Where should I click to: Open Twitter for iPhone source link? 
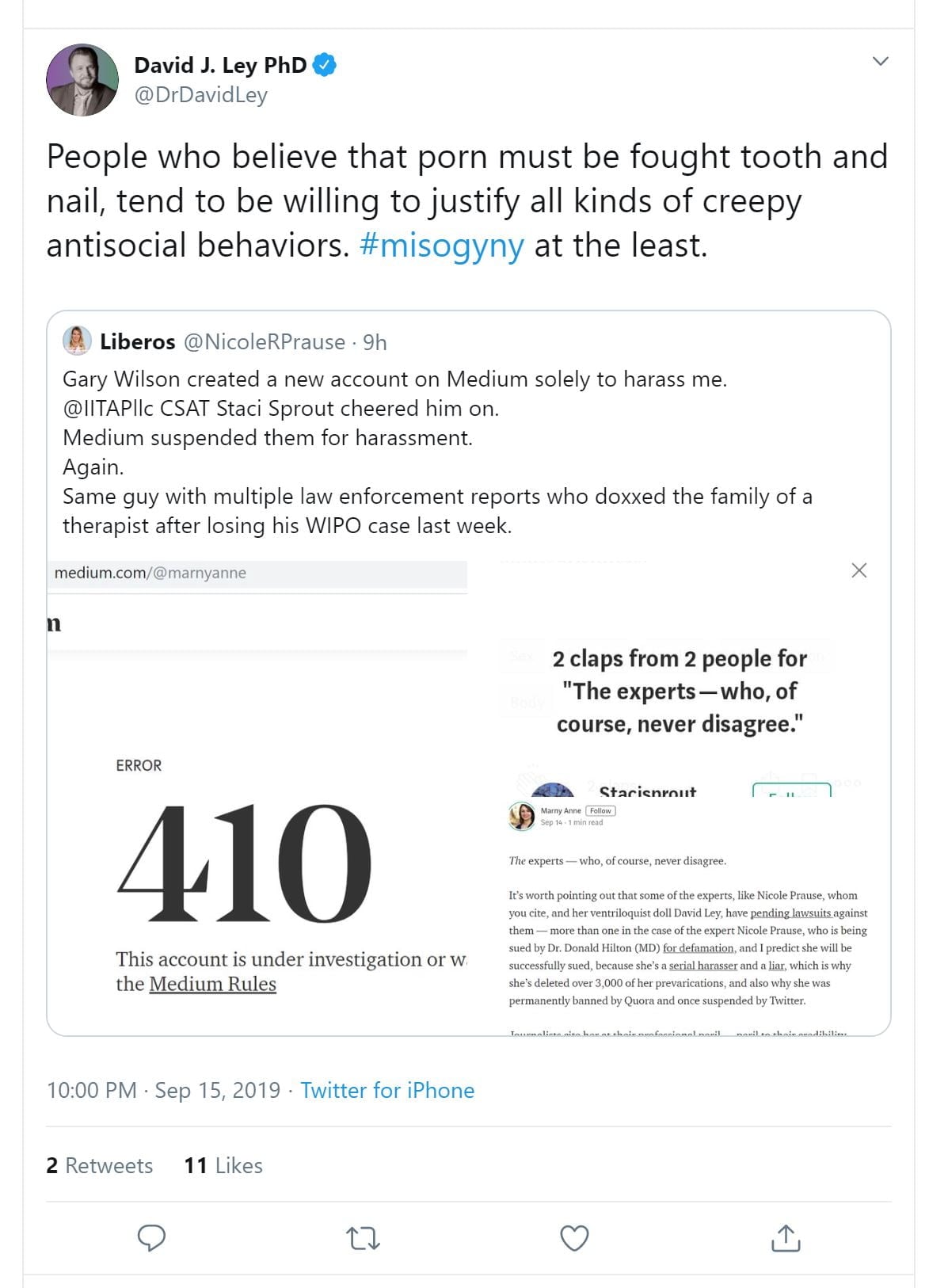(387, 1090)
